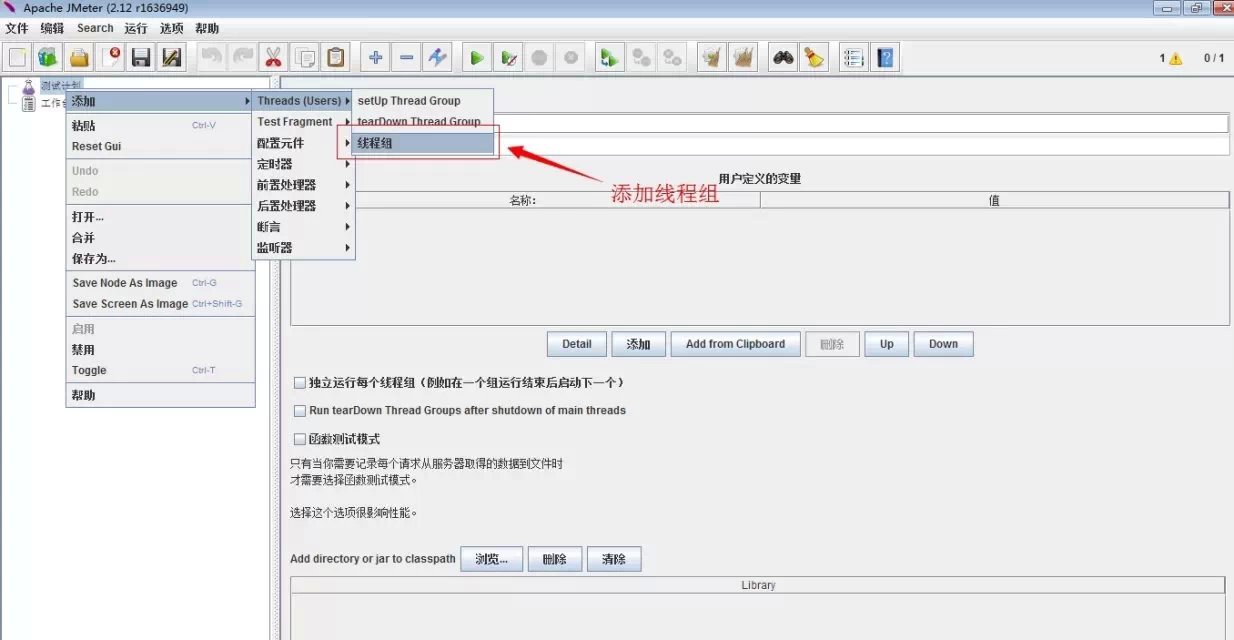
Task: Expand the 前置处理器 submenu
Action: click(x=303, y=185)
